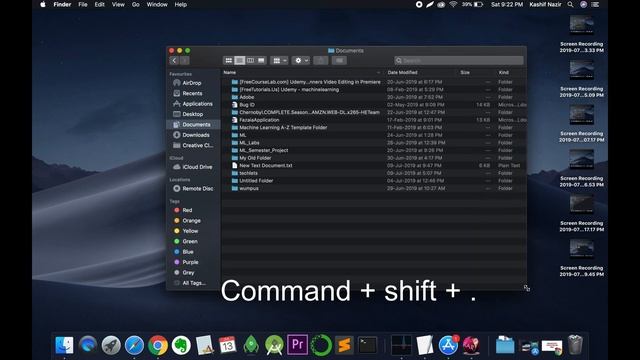Open the Apple menu
This screenshot has width=640, height=360.
pos(43,4)
